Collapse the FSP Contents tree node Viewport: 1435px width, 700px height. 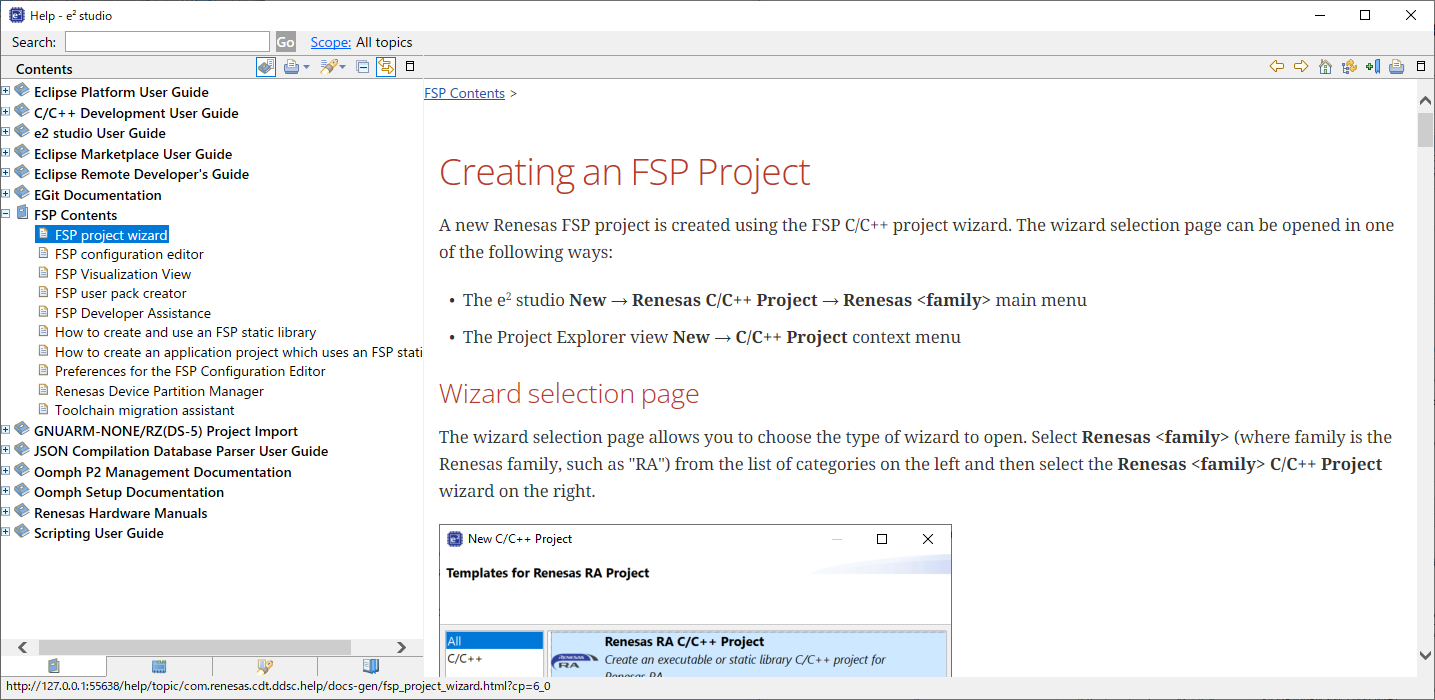(x=6, y=214)
